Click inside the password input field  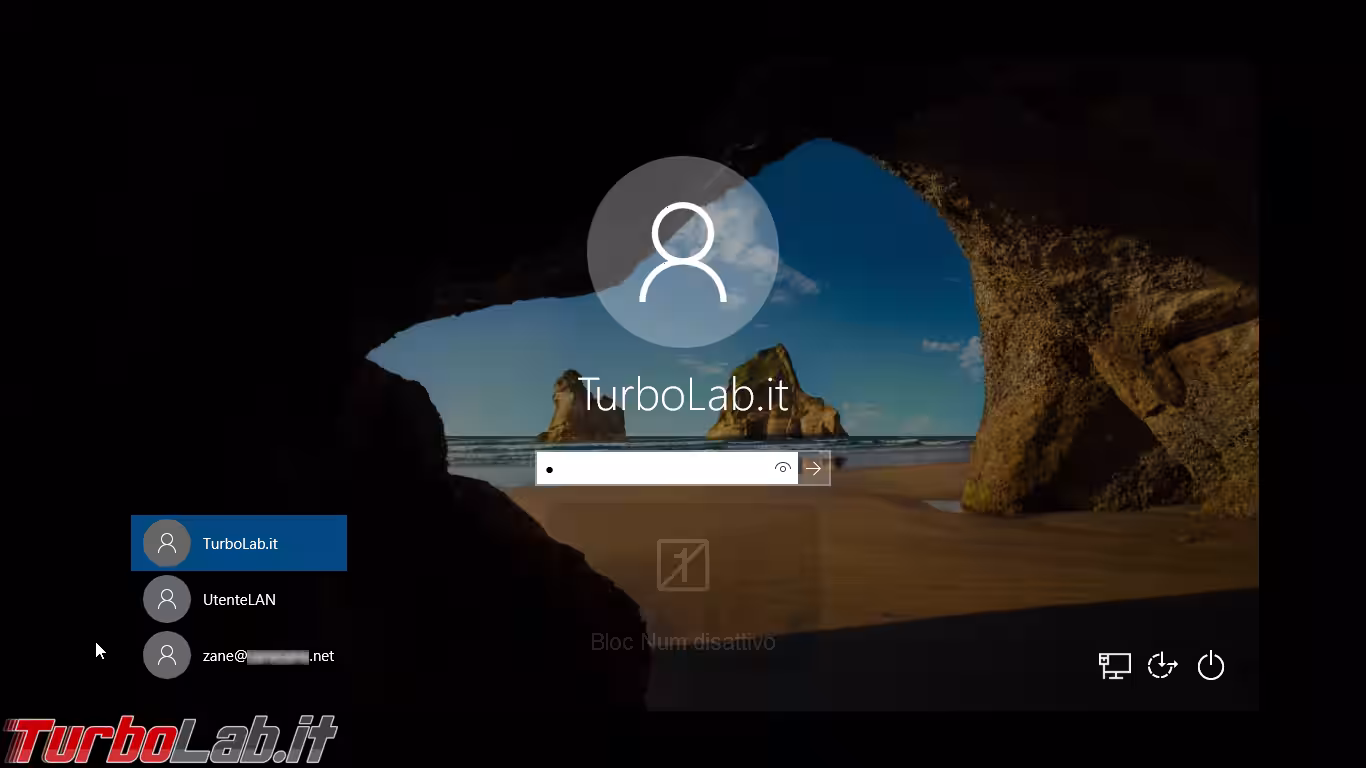[x=660, y=468]
